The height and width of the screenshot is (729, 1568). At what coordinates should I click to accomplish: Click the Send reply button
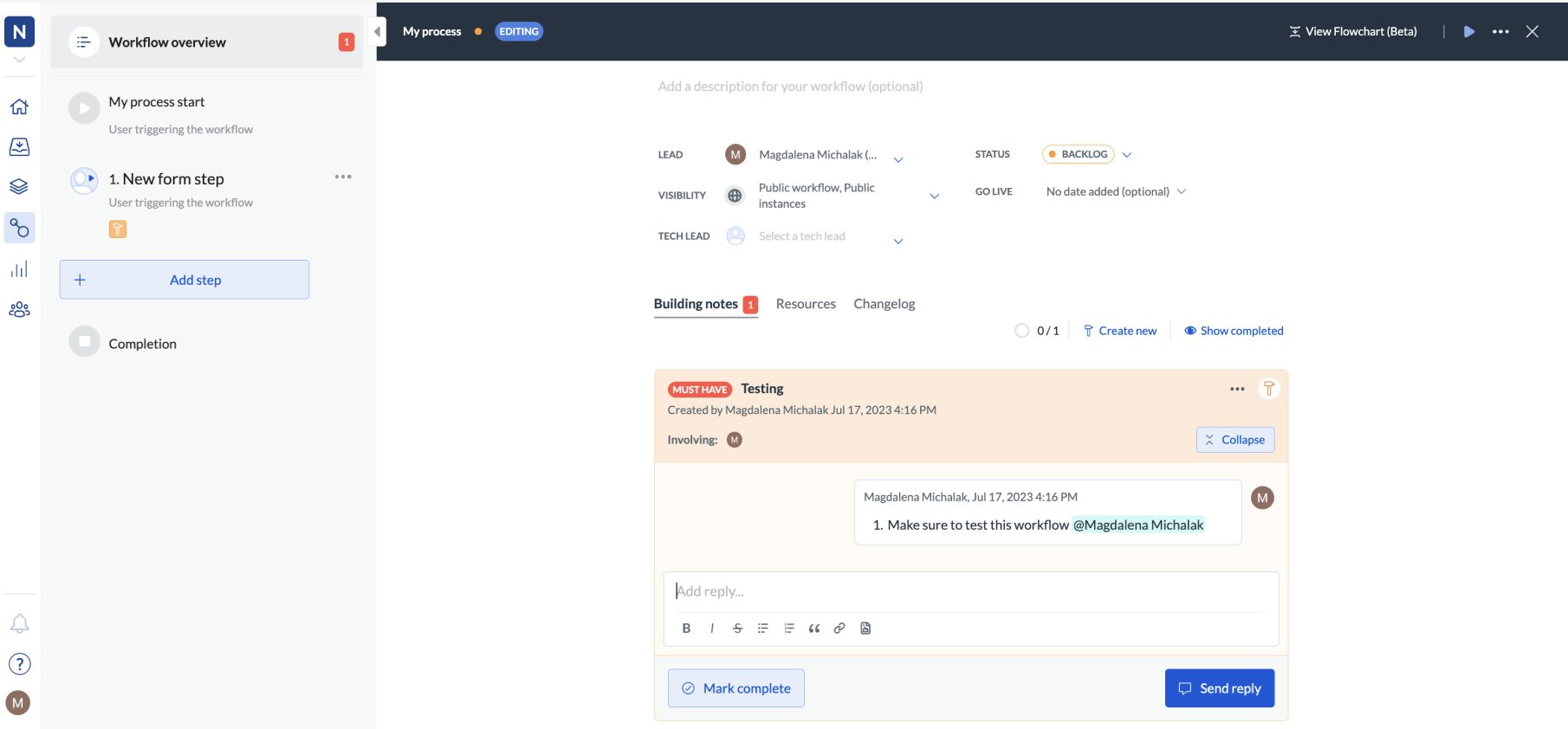pyautogui.click(x=1220, y=688)
